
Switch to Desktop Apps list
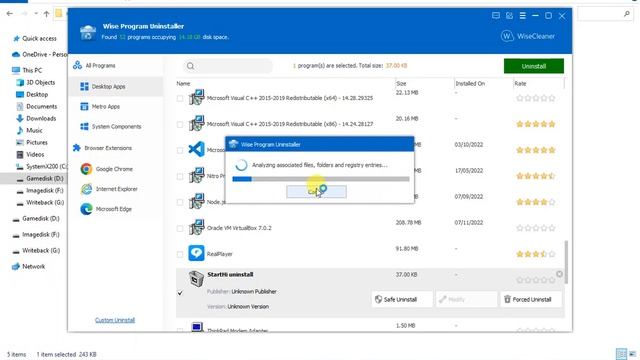[116, 87]
